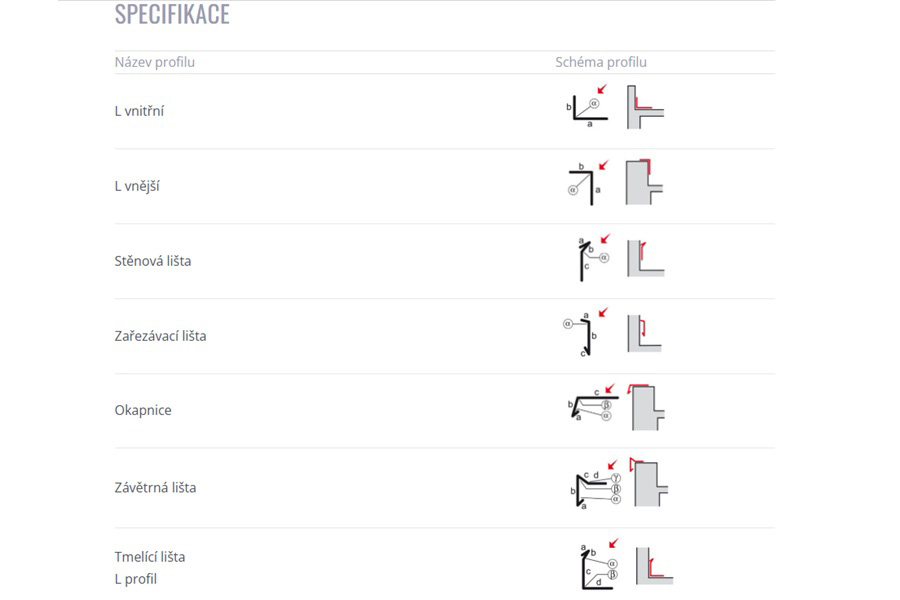
Task: Click the Stěnová lišta installation schematic
Action: [646, 258]
